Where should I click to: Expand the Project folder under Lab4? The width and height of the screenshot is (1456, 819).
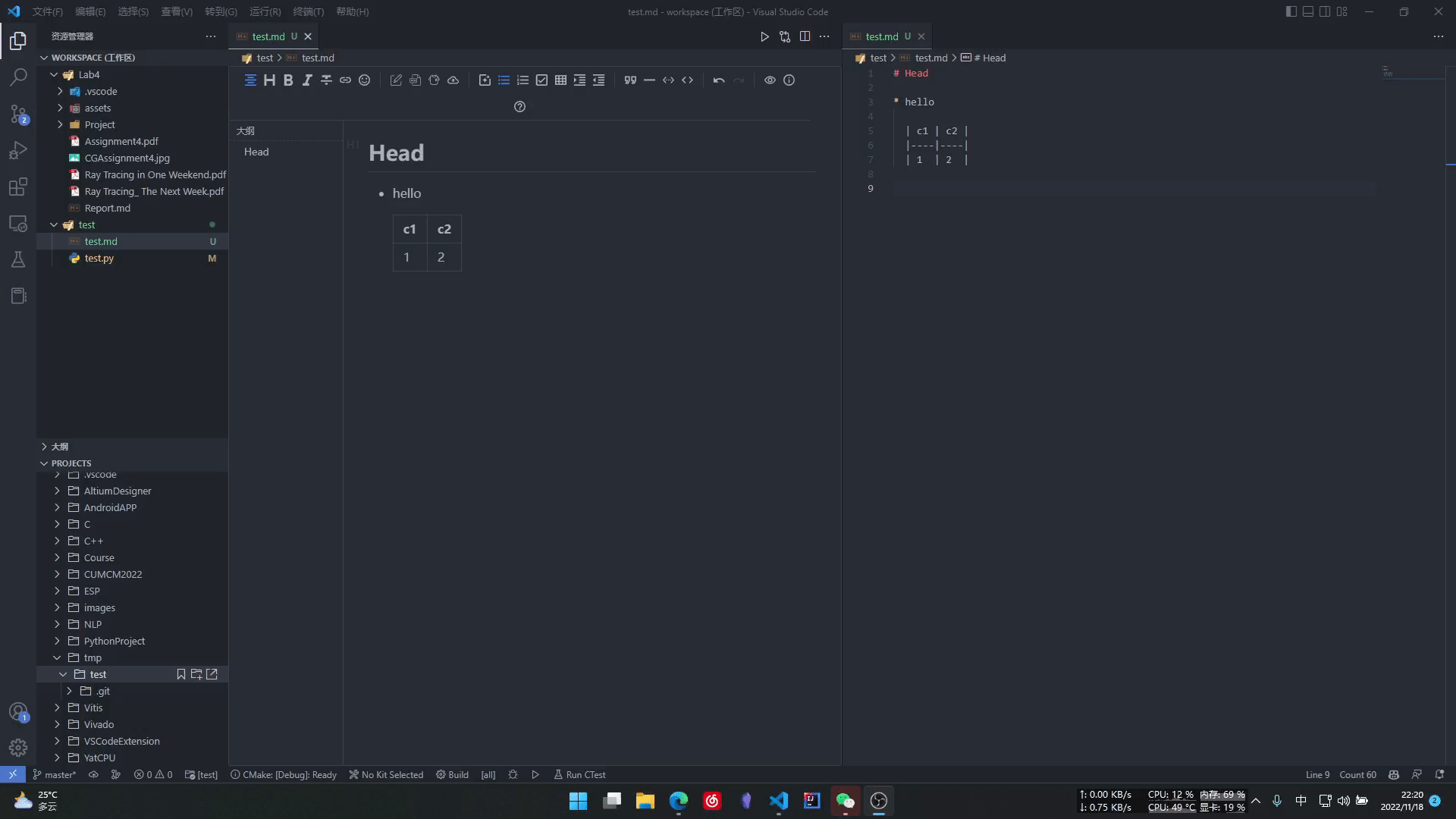pos(60,124)
